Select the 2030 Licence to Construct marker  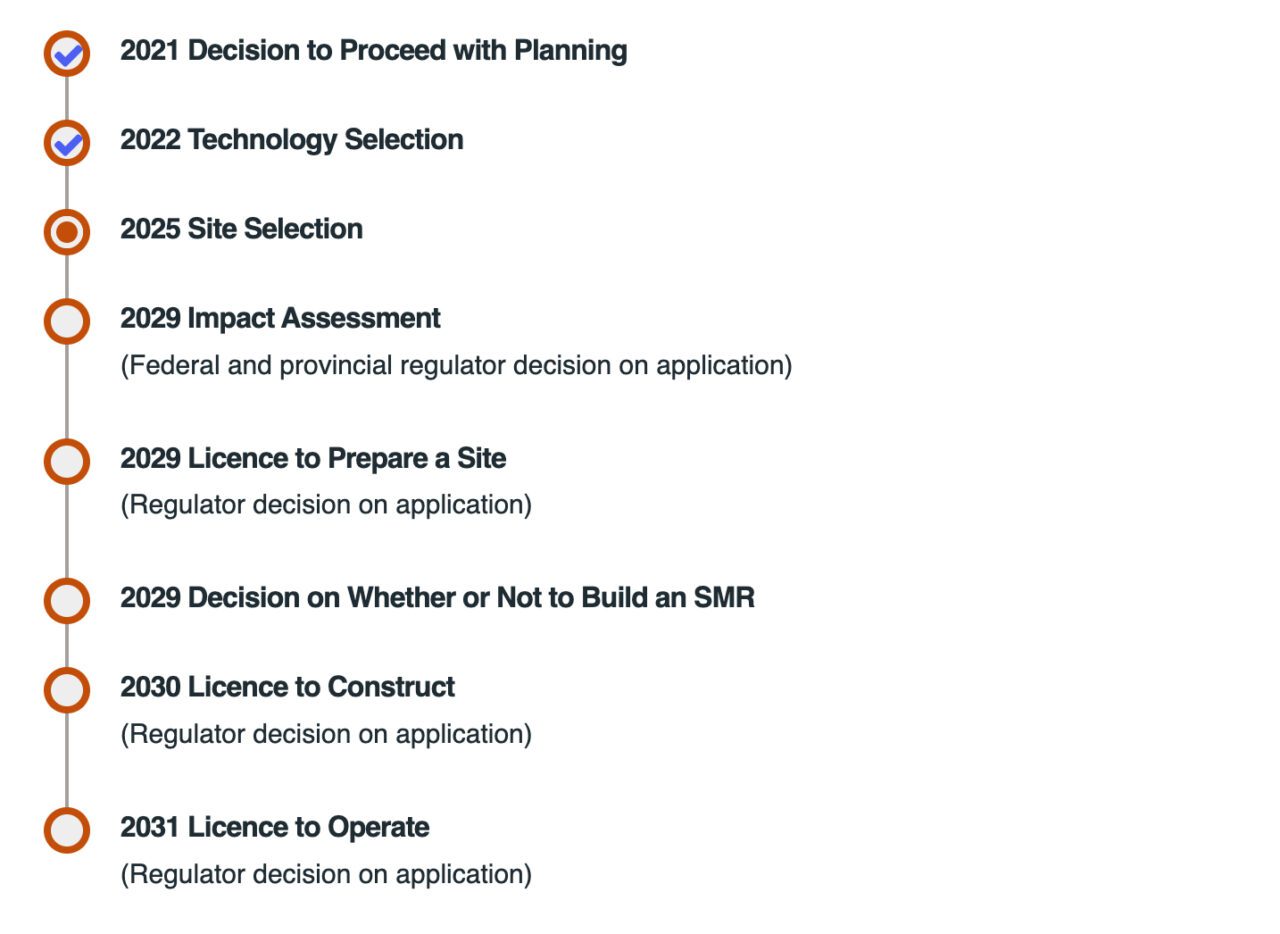click(x=67, y=690)
